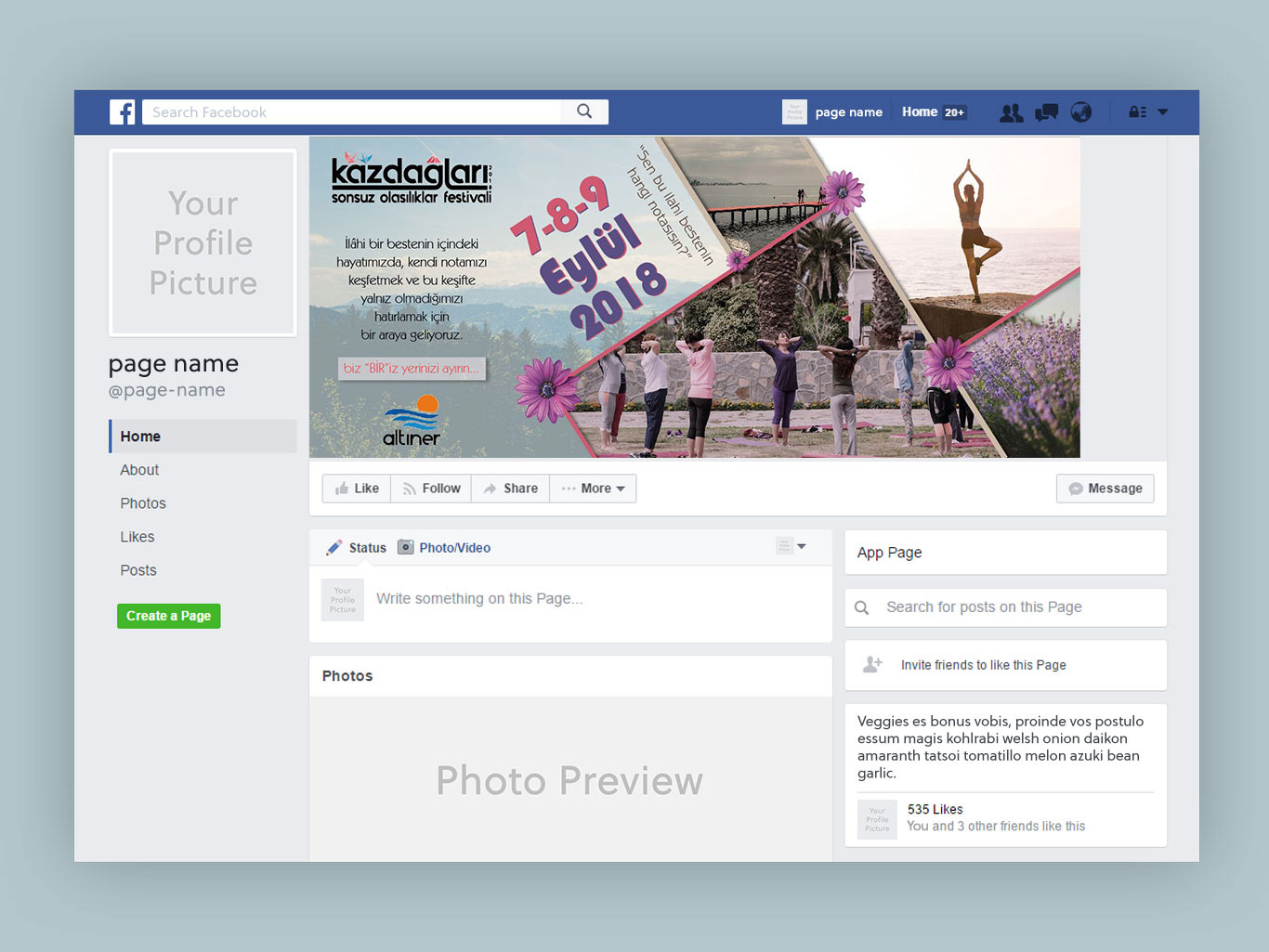Select the Photo/Video tab in composer
Screen dimensions: 1269x952
[455, 548]
